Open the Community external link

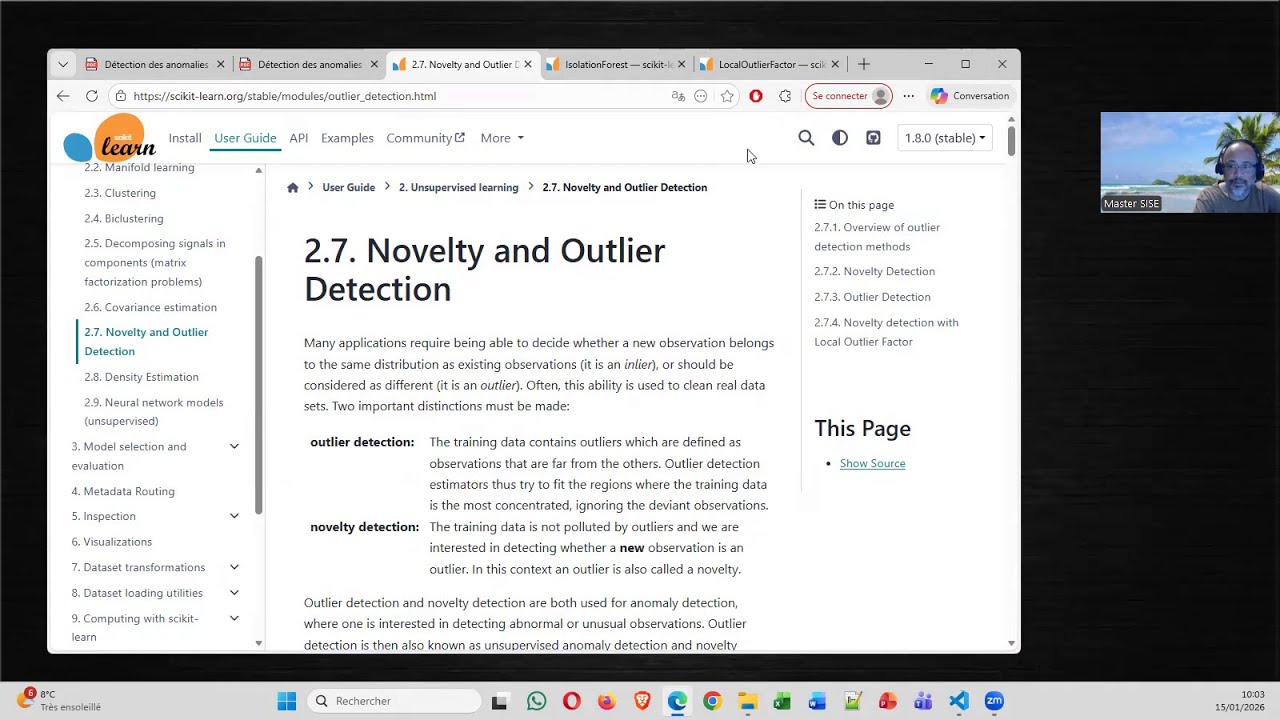click(426, 138)
